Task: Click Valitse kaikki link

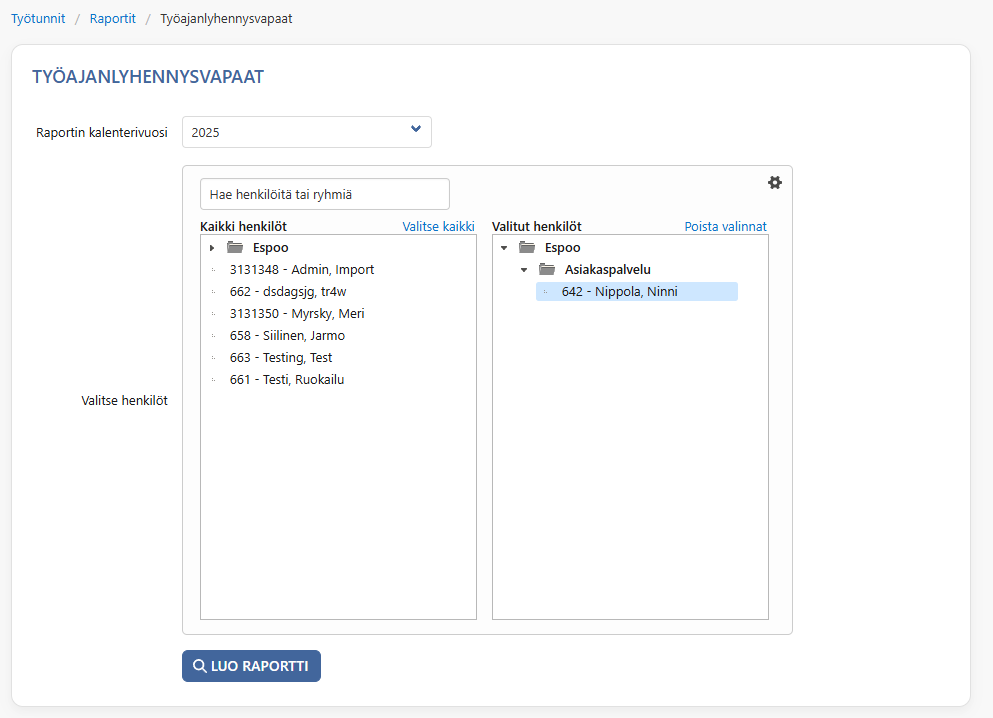Action: click(438, 226)
